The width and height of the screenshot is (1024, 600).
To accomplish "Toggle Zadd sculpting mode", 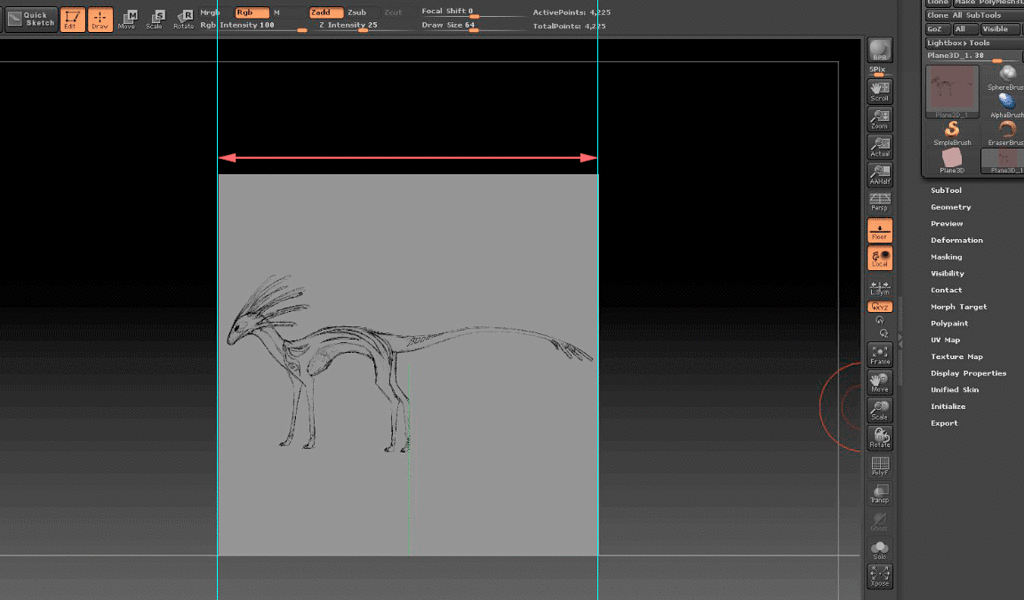I will pos(327,13).
